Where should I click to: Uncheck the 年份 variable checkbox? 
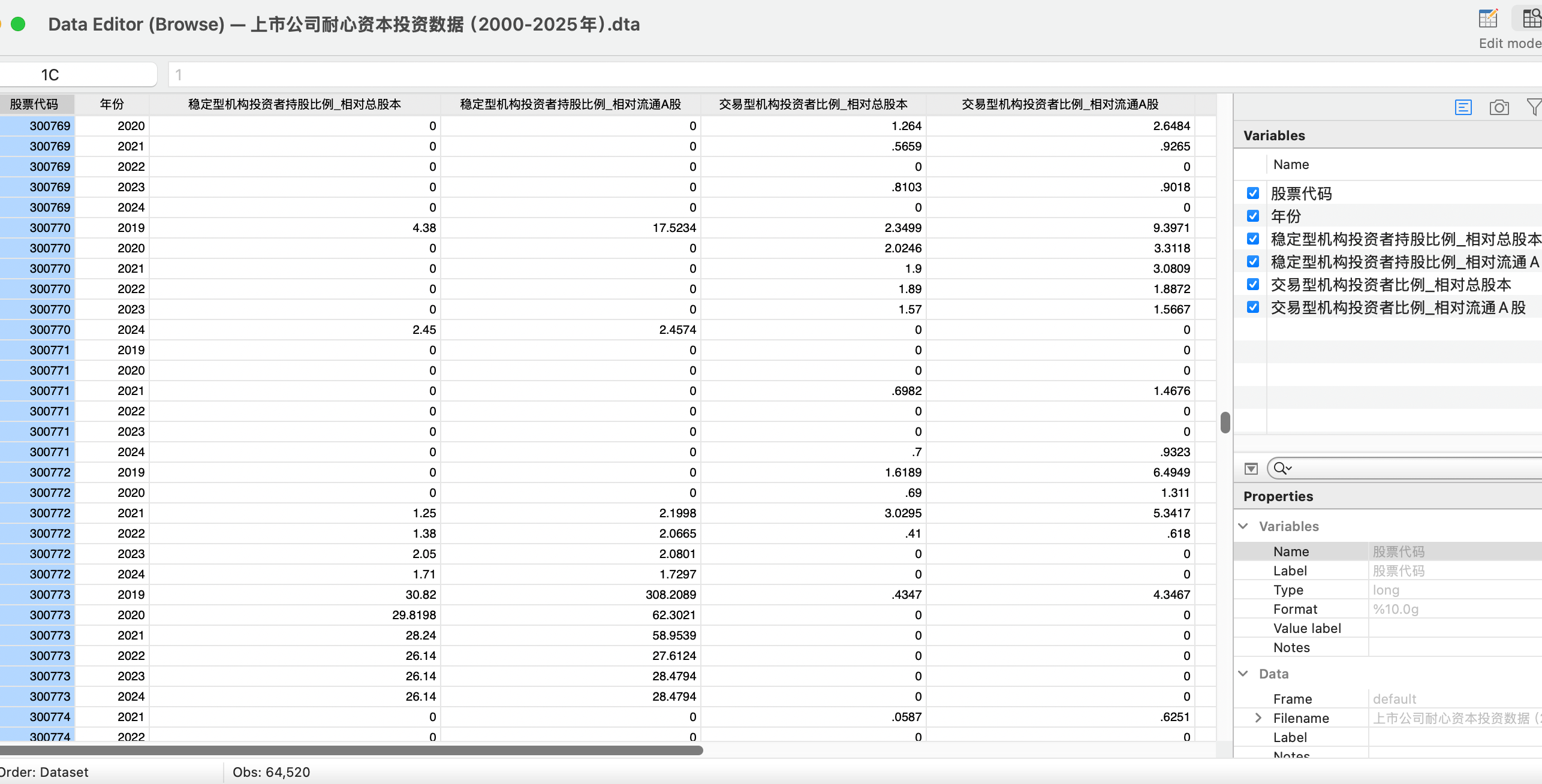pos(1252,216)
